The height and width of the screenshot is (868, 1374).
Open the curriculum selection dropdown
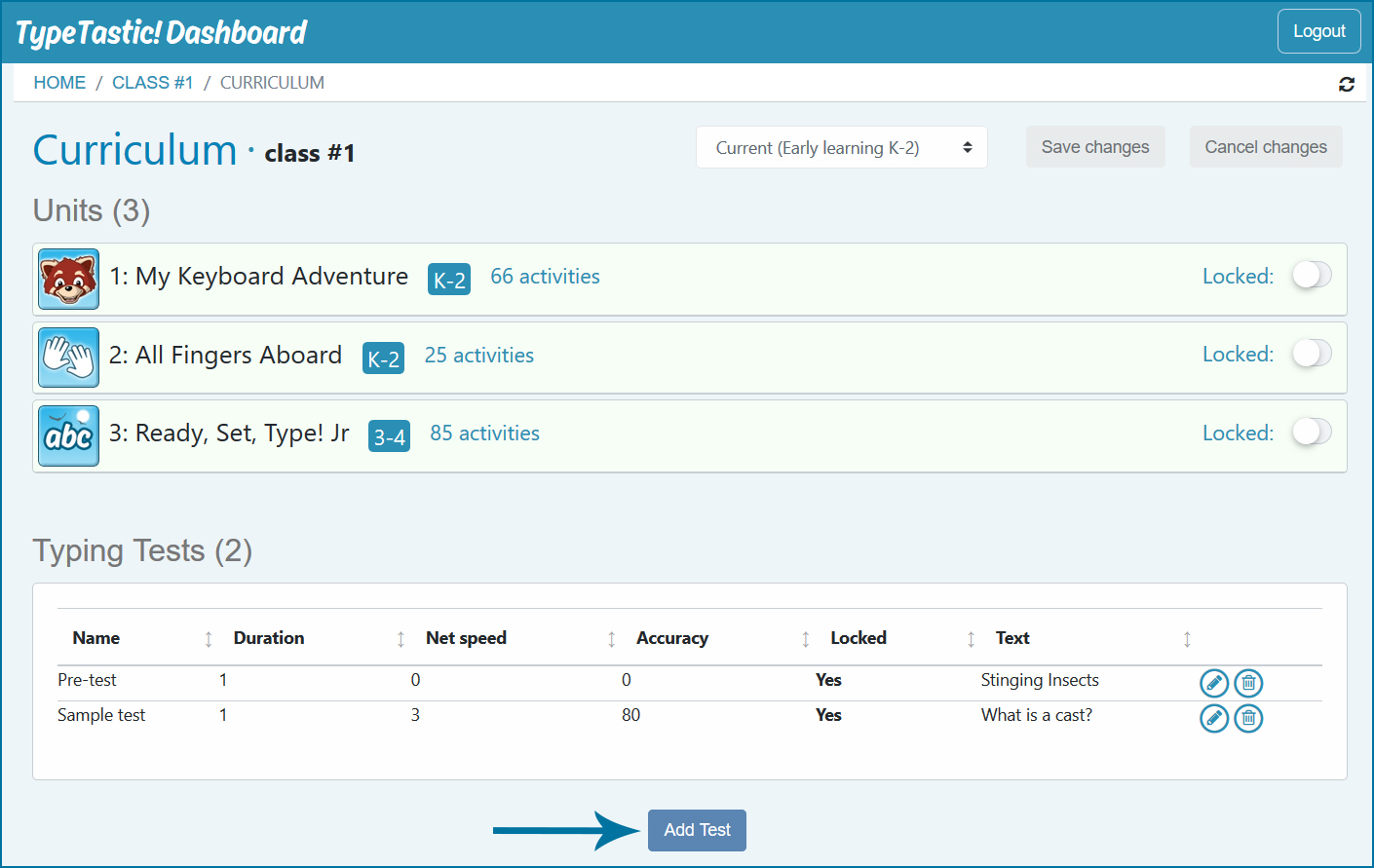click(x=841, y=146)
